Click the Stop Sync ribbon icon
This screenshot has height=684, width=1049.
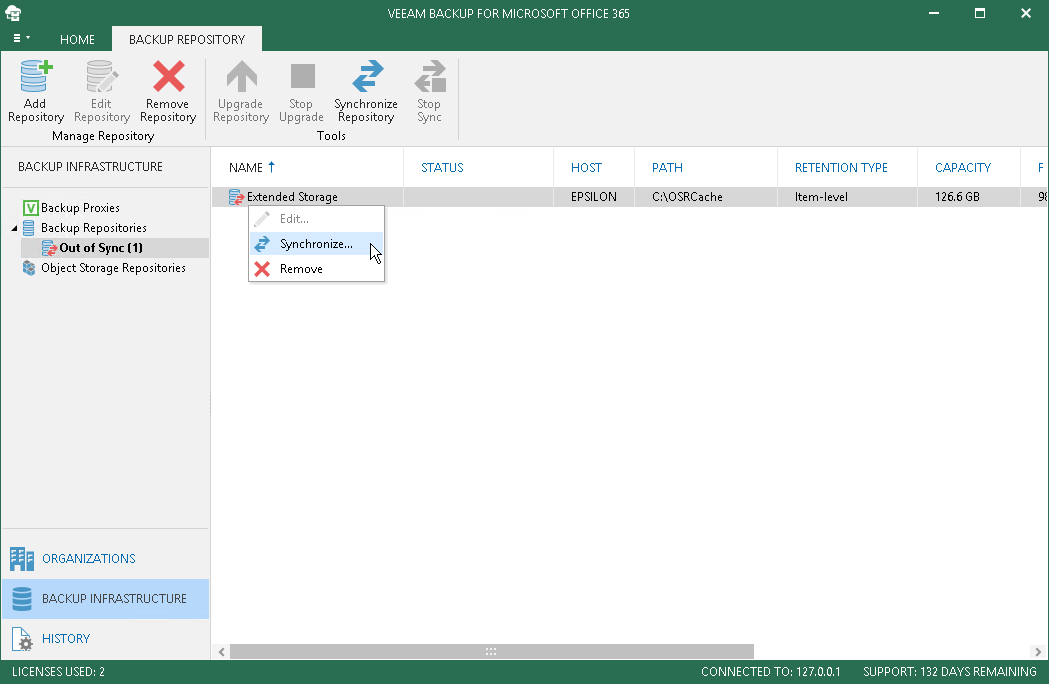(x=430, y=76)
